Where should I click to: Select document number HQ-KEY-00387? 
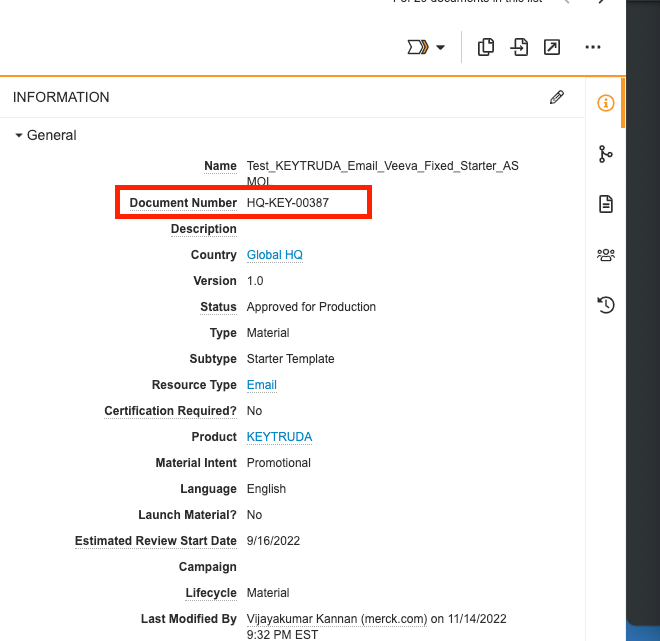point(287,203)
